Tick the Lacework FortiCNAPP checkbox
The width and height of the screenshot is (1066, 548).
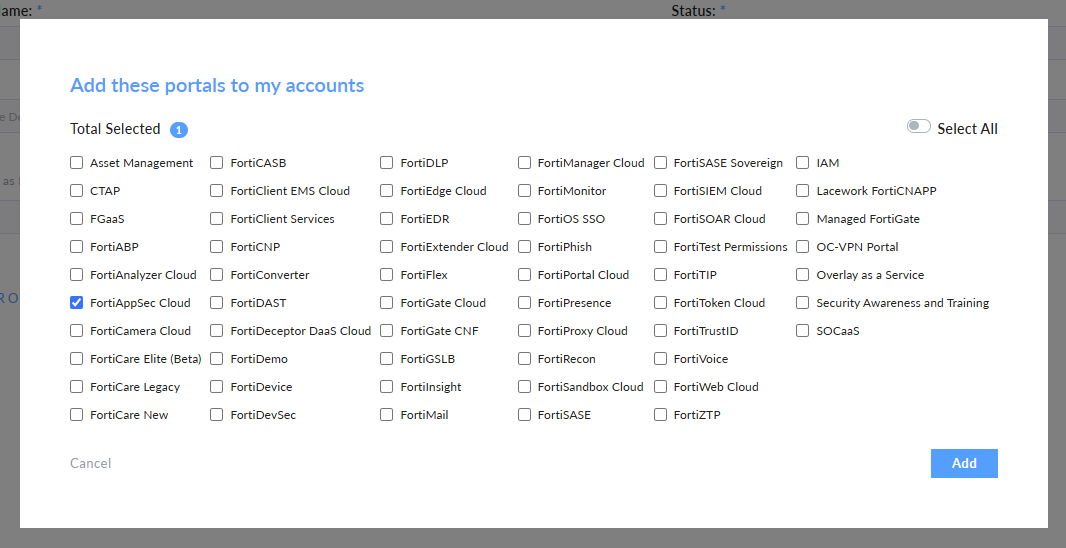(x=803, y=191)
